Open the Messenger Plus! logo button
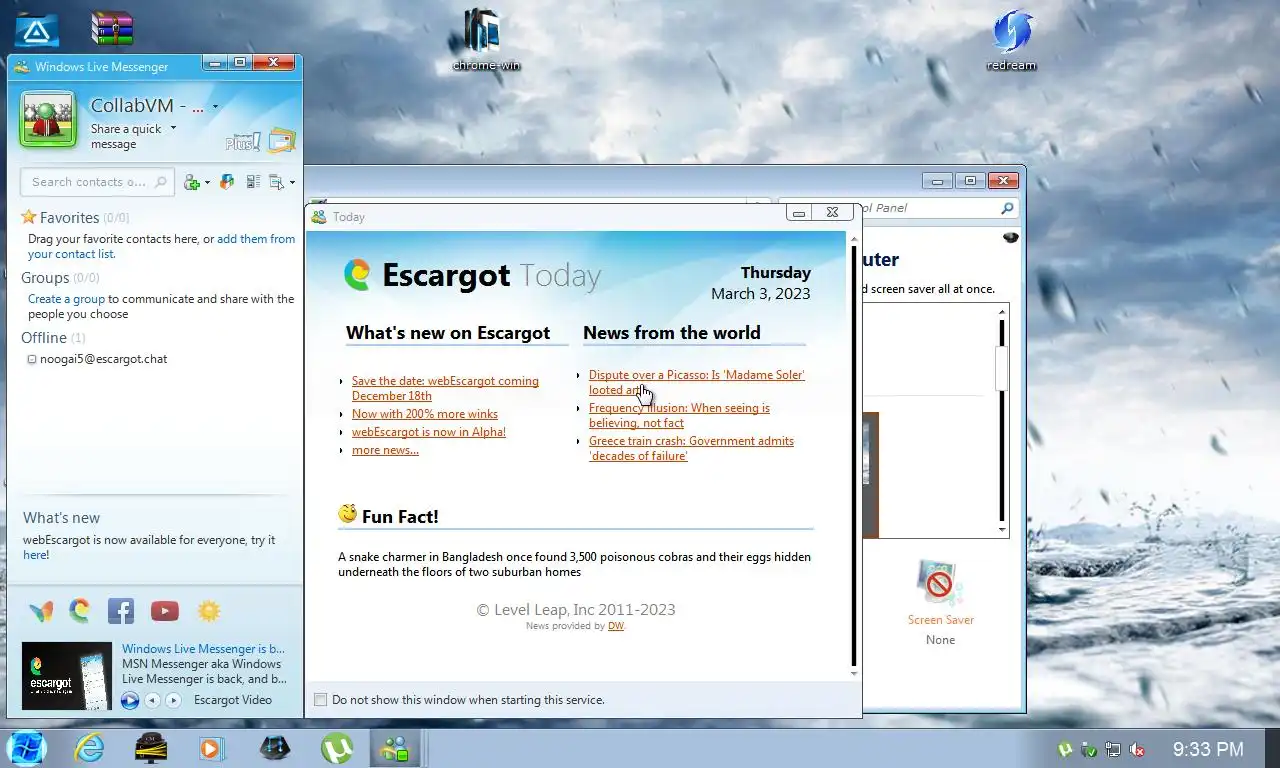The image size is (1280, 768). [x=243, y=142]
